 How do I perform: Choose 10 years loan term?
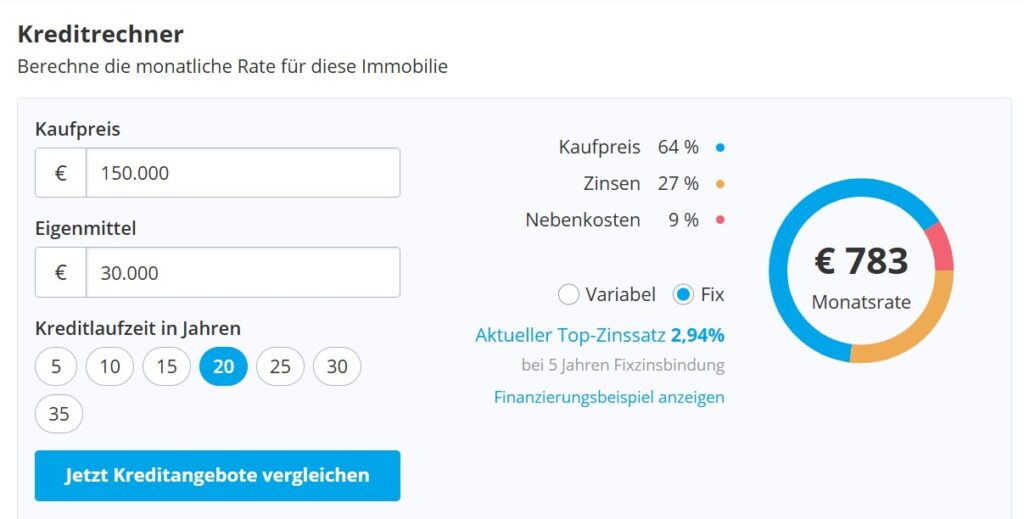tap(110, 367)
